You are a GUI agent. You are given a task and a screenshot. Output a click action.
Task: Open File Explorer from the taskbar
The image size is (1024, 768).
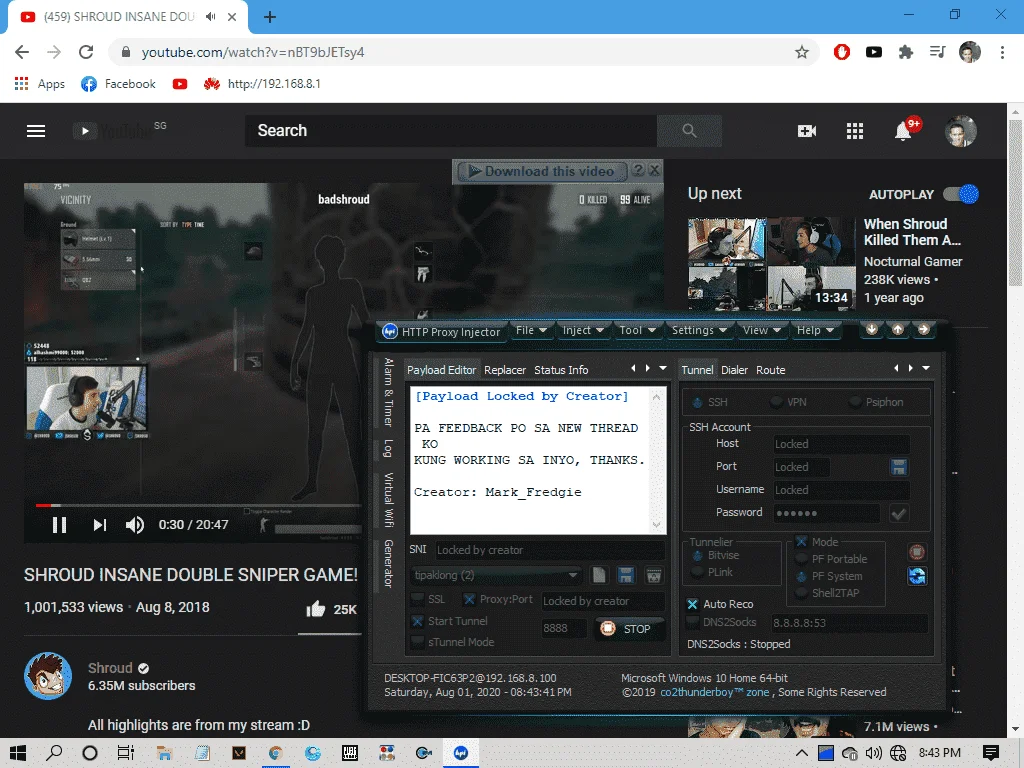tap(164, 753)
